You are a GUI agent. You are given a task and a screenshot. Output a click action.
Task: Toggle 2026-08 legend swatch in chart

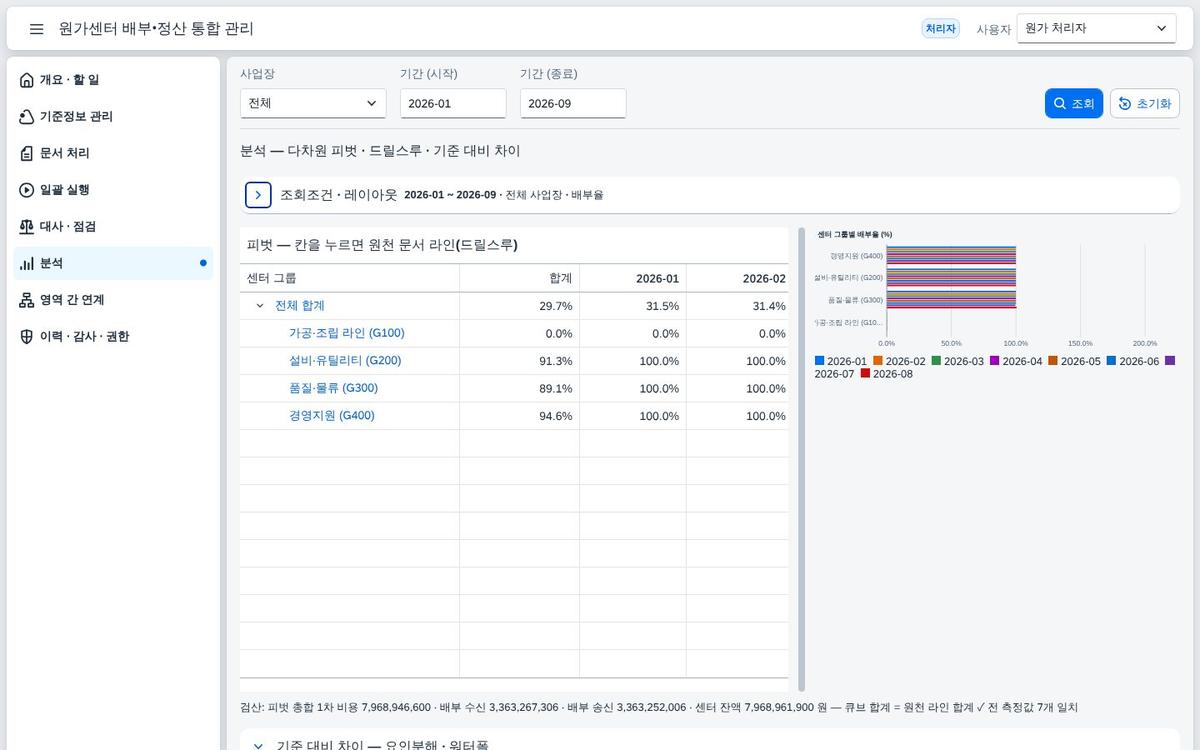coord(866,374)
